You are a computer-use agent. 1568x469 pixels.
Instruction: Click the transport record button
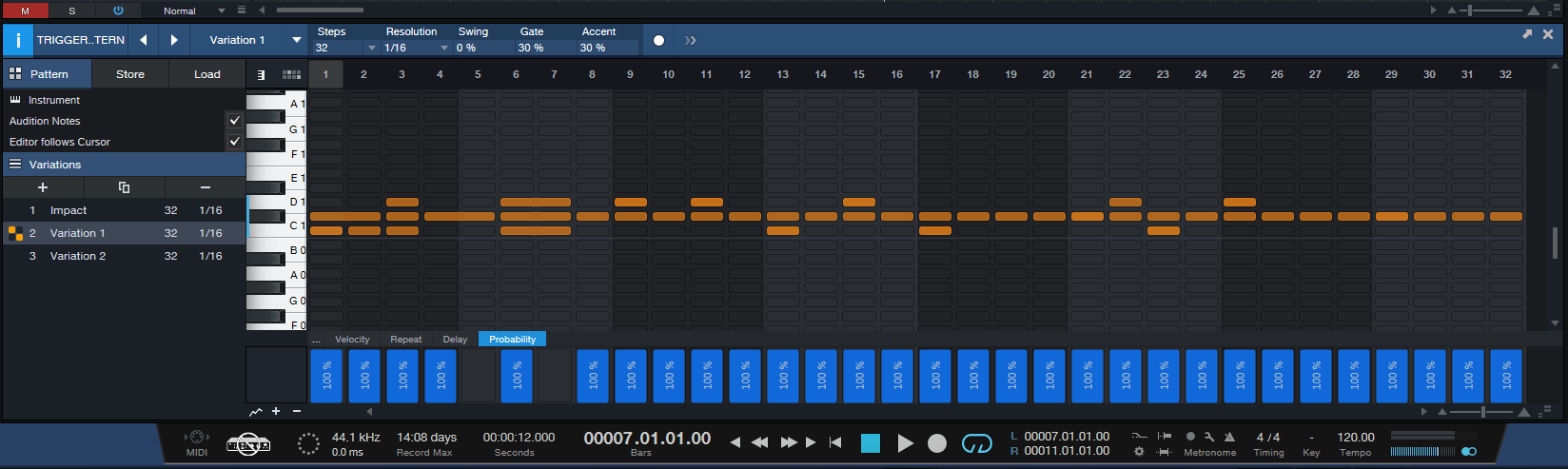[937, 443]
